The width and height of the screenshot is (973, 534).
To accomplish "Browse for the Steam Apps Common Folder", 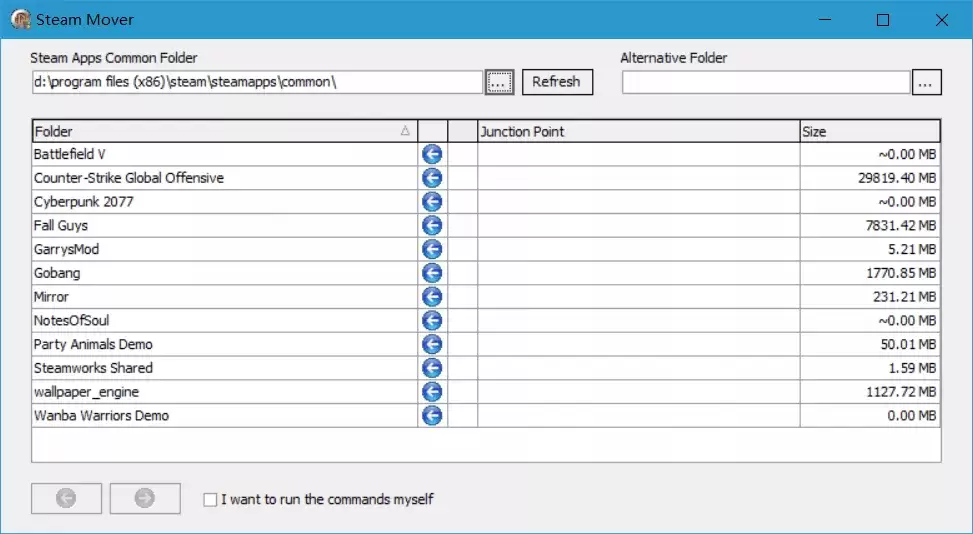I will coord(500,82).
